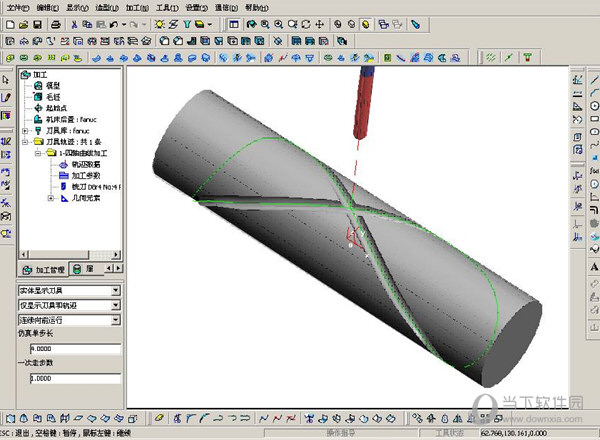This screenshot has height=440, width=600.
Task: Click the 仿真单步长 input field
Action: 75,349
